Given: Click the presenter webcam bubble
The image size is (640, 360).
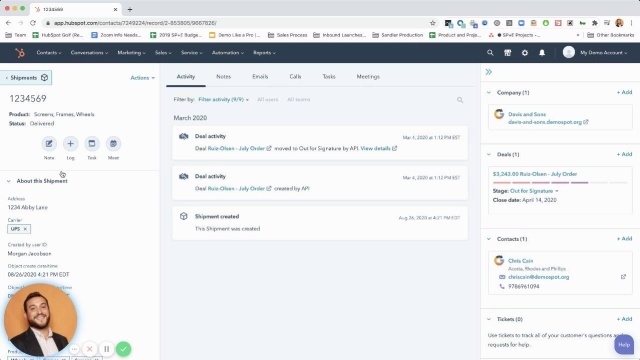Looking at the screenshot, I should [40, 320].
